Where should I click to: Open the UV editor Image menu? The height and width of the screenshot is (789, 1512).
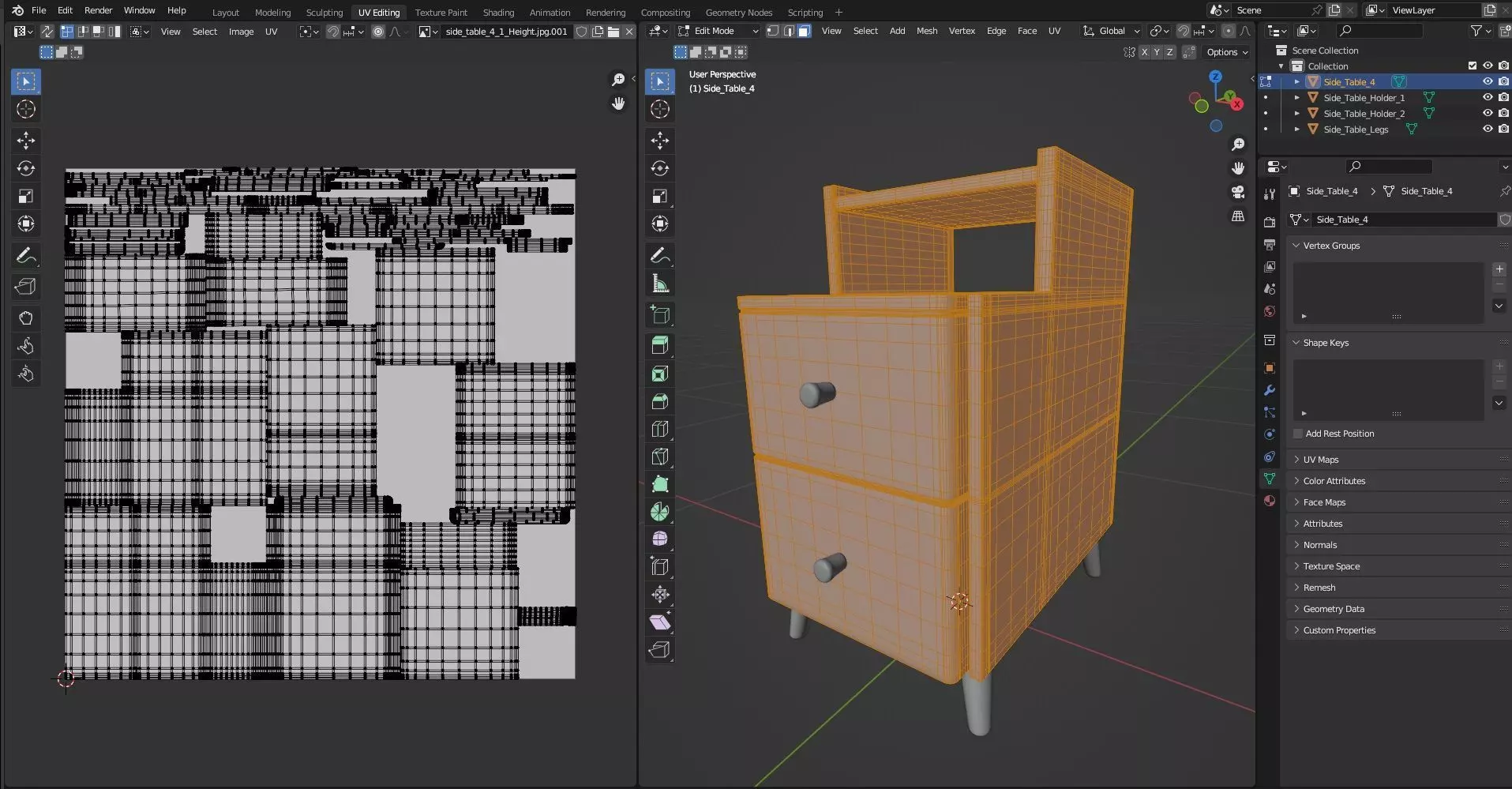click(x=241, y=32)
